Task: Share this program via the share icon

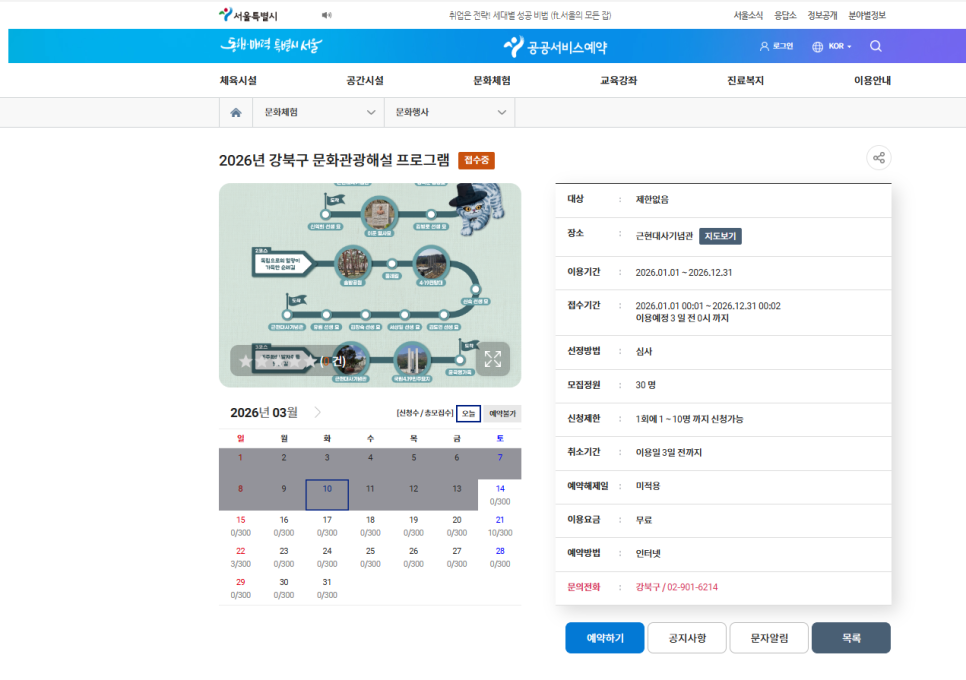Action: (x=878, y=157)
